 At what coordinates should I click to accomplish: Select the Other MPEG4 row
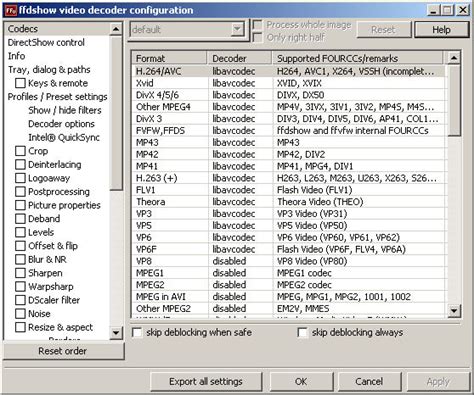[288, 107]
